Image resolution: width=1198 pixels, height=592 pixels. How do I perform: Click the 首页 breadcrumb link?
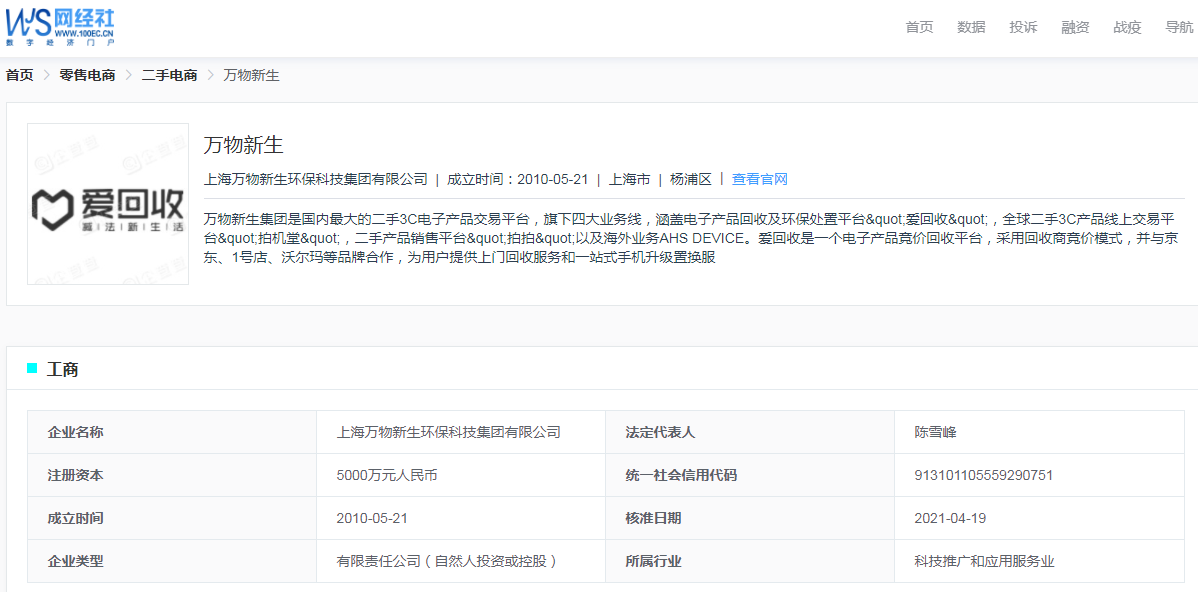20,75
